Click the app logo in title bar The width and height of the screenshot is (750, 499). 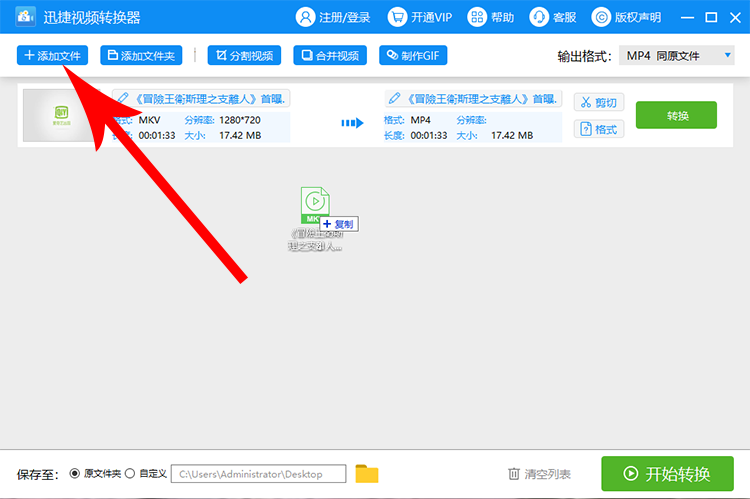pyautogui.click(x=25, y=17)
